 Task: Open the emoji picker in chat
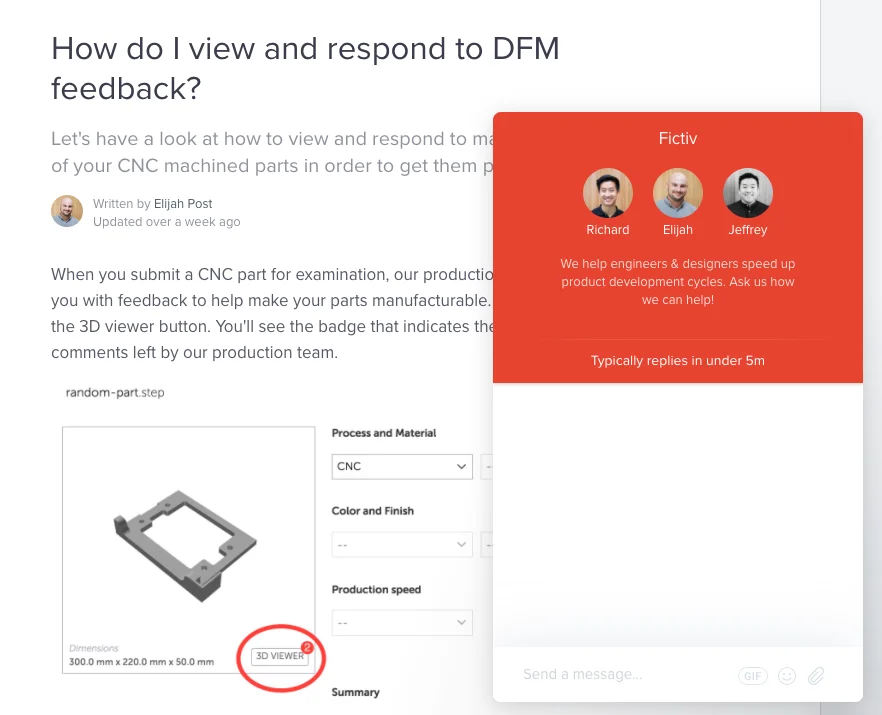[786, 676]
